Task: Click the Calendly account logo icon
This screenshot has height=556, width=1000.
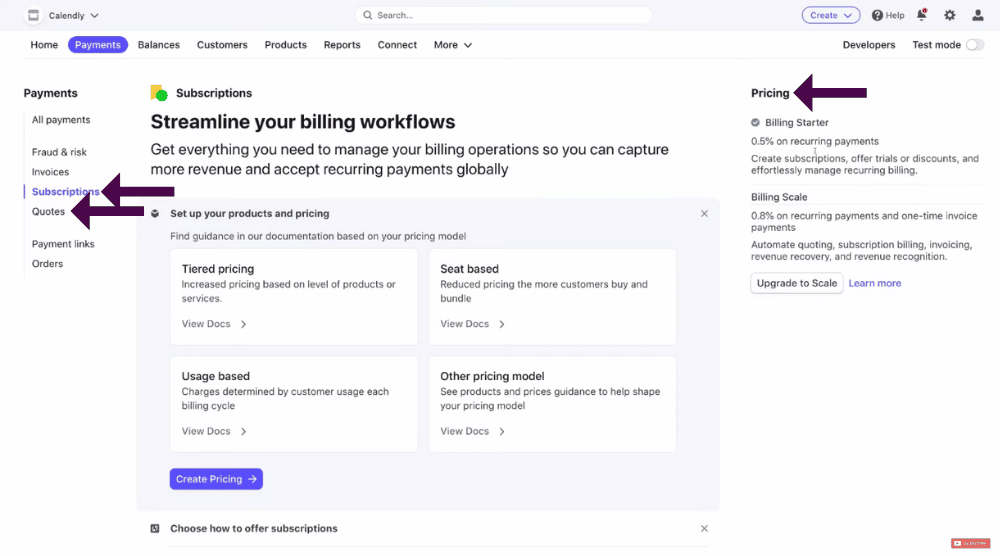Action: pos(33,15)
